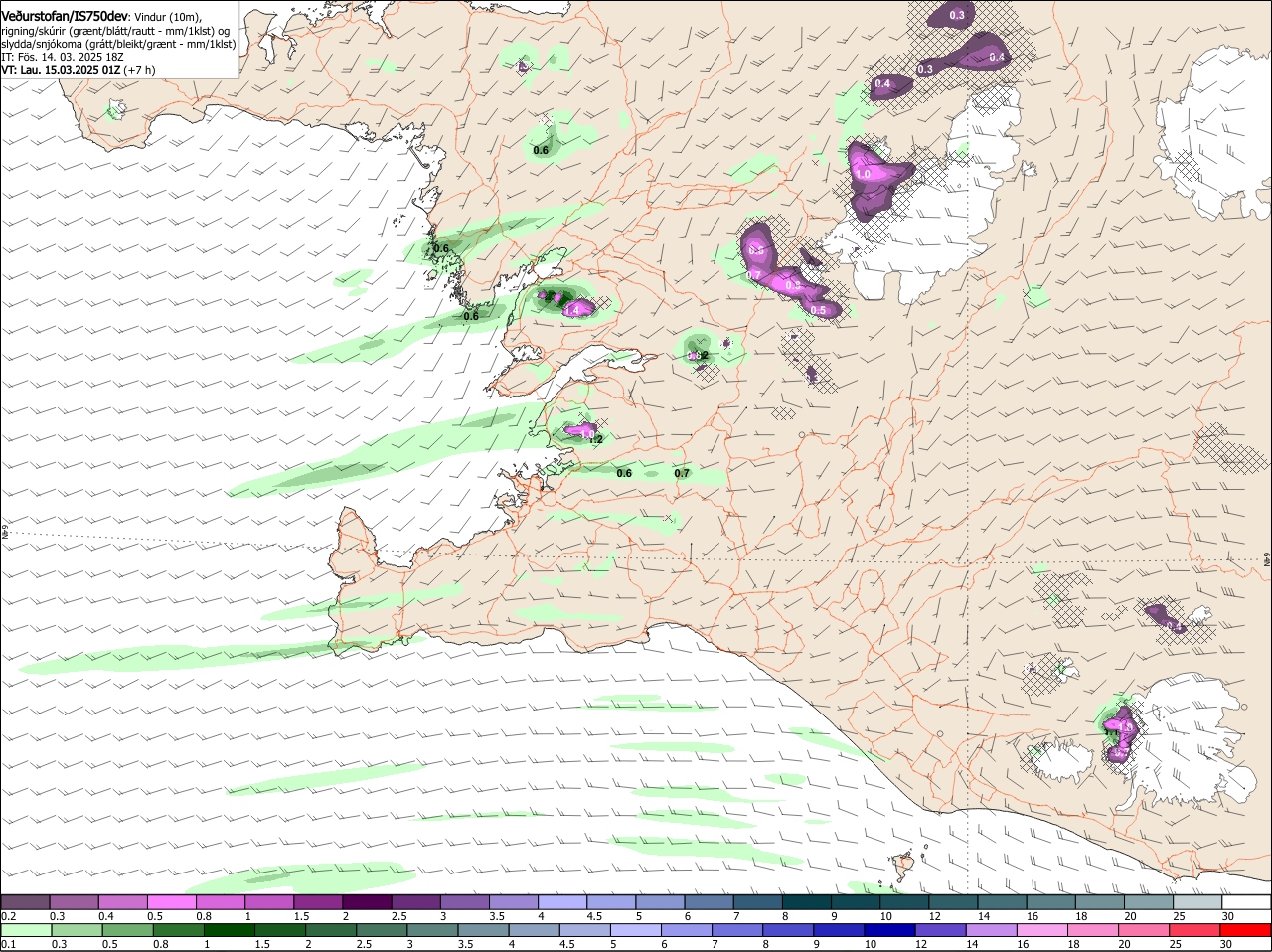The image size is (1272, 952).
Task: Pick the lavender snow swatch starting at 4
Action: coord(560,901)
